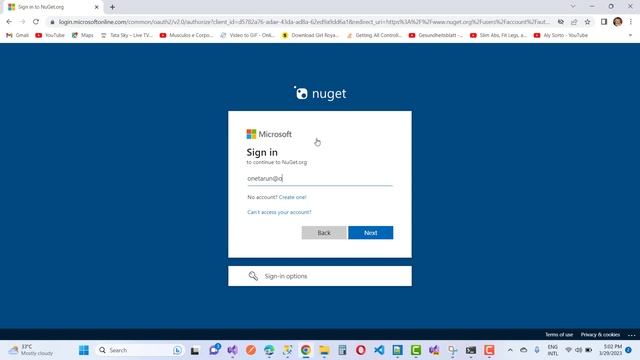The width and height of the screenshot is (640, 360).
Task: Open the YouTube bookmark
Action: click(x=50, y=36)
